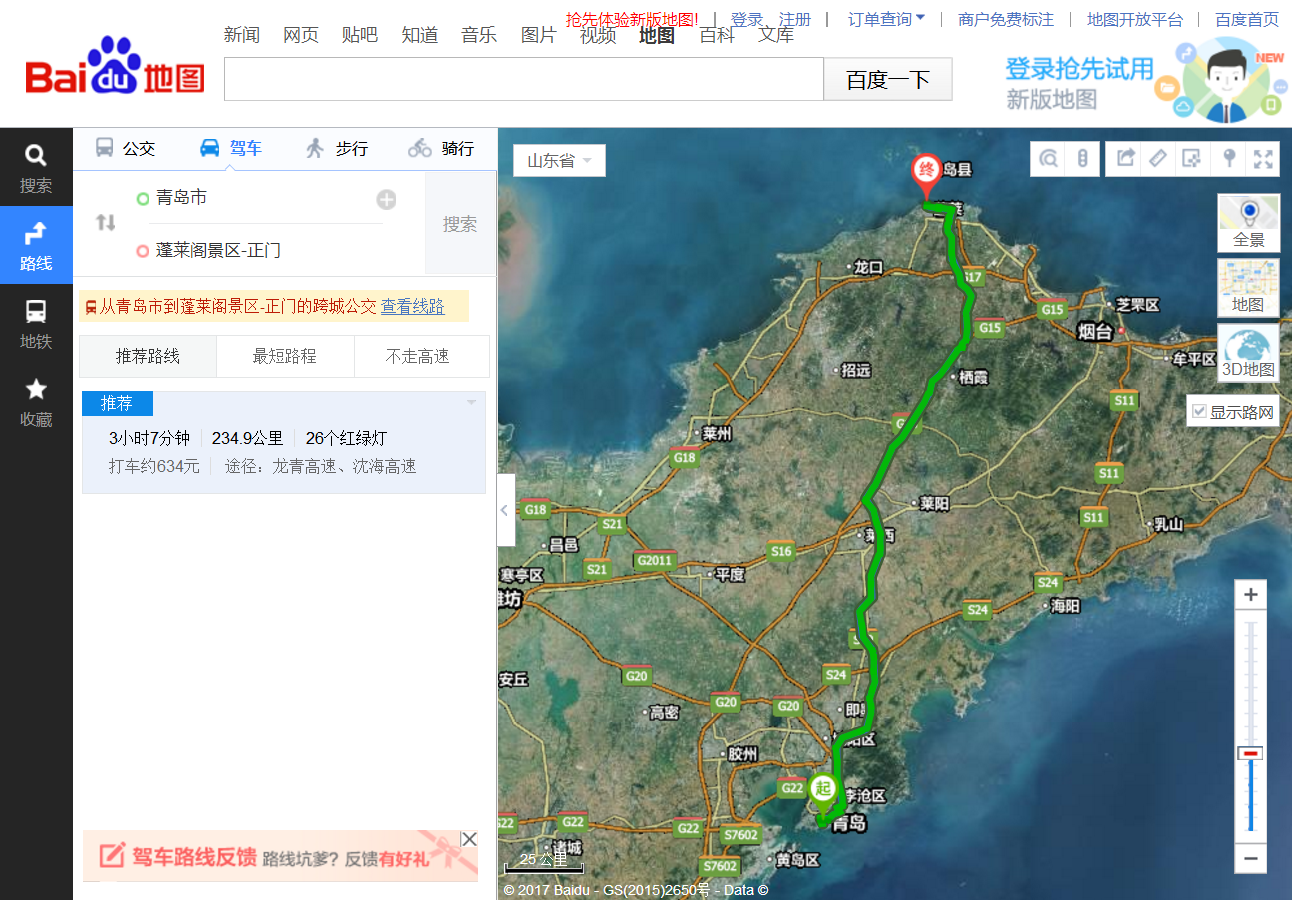Switch to 地图 standard map thumbnail
This screenshot has width=1292, height=900.
1248,288
